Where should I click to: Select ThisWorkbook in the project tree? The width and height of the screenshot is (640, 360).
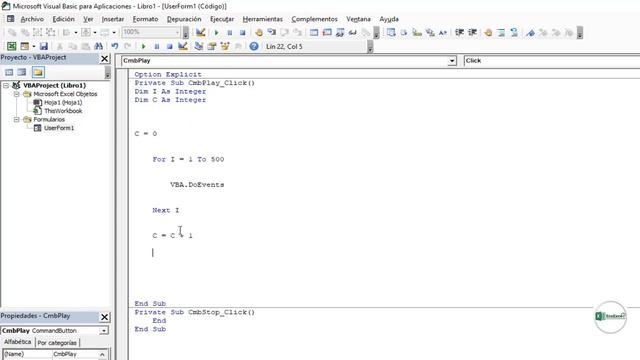(63, 111)
